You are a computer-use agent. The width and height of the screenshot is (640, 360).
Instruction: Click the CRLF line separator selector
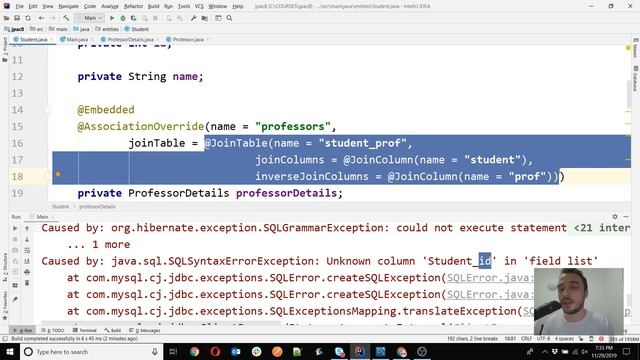[x=526, y=339]
